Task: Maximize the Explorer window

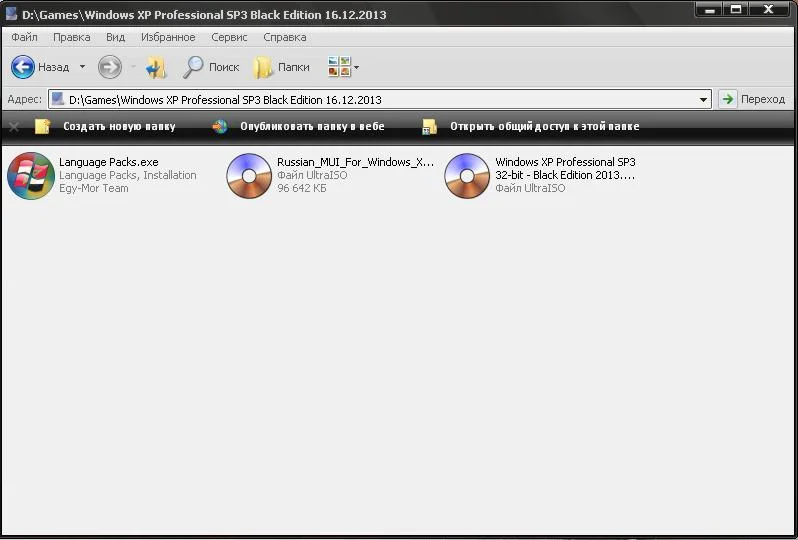Action: tap(736, 9)
